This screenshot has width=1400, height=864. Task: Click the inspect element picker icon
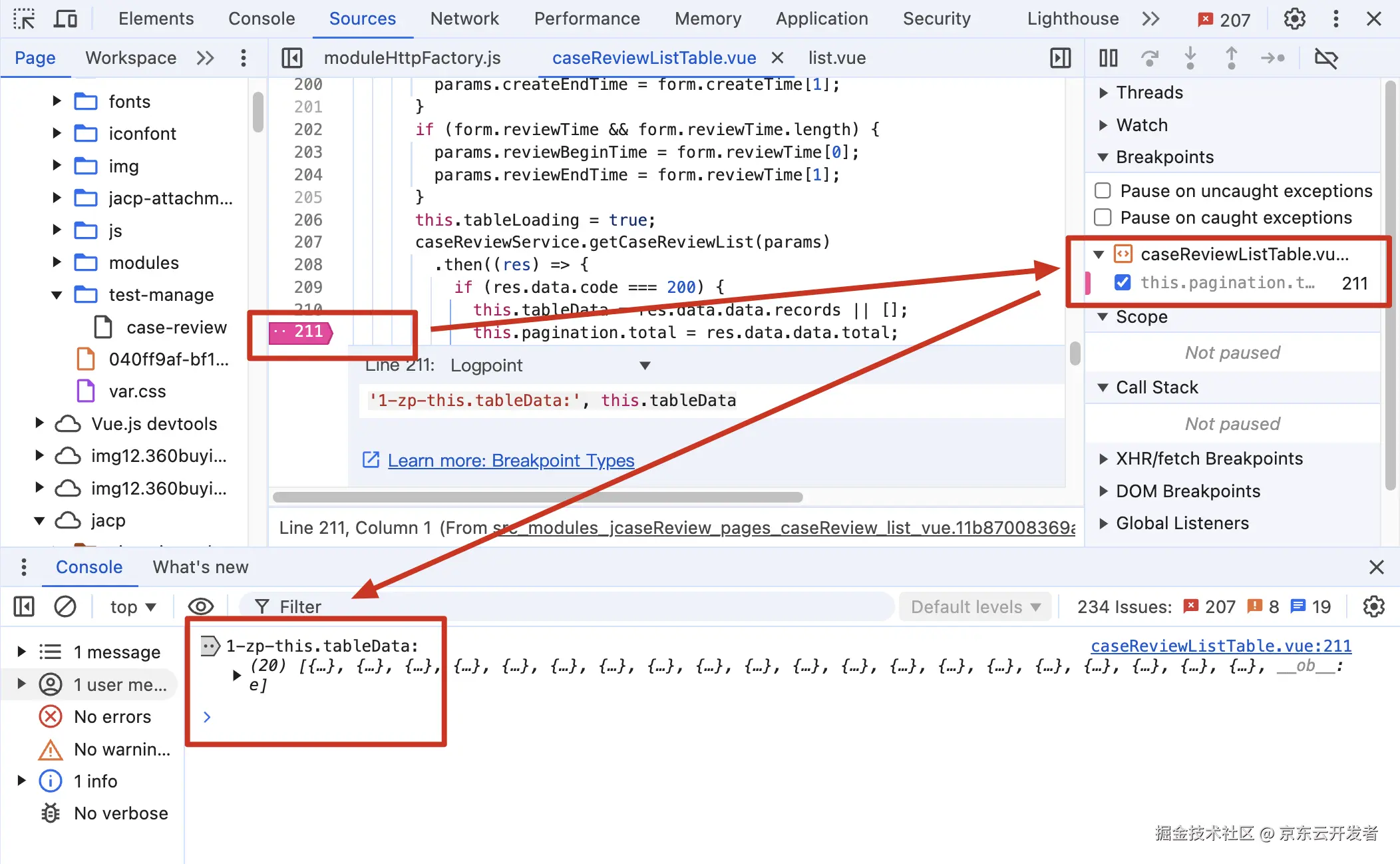coord(24,19)
